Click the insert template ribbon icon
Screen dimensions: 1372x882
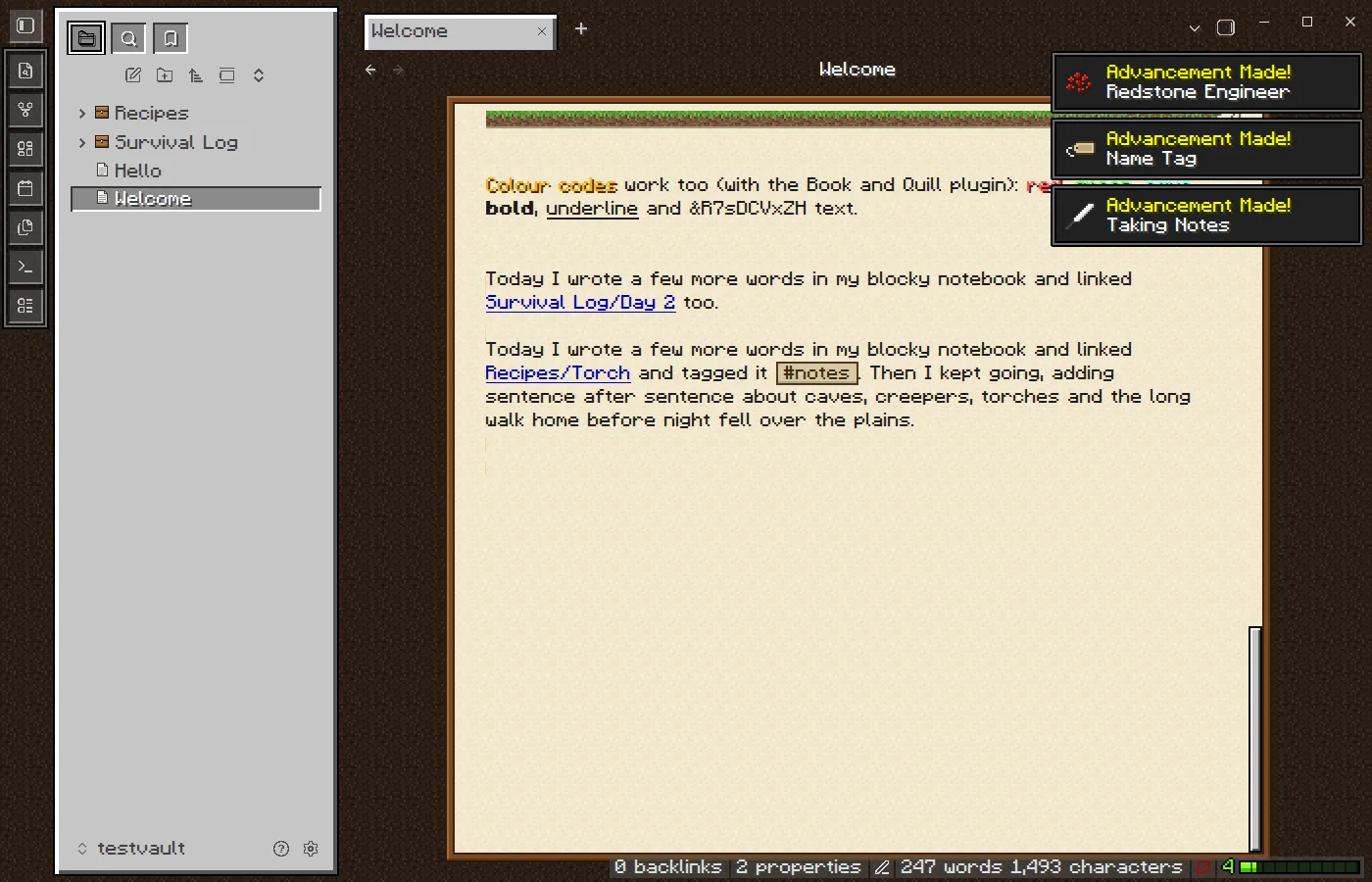(25, 227)
